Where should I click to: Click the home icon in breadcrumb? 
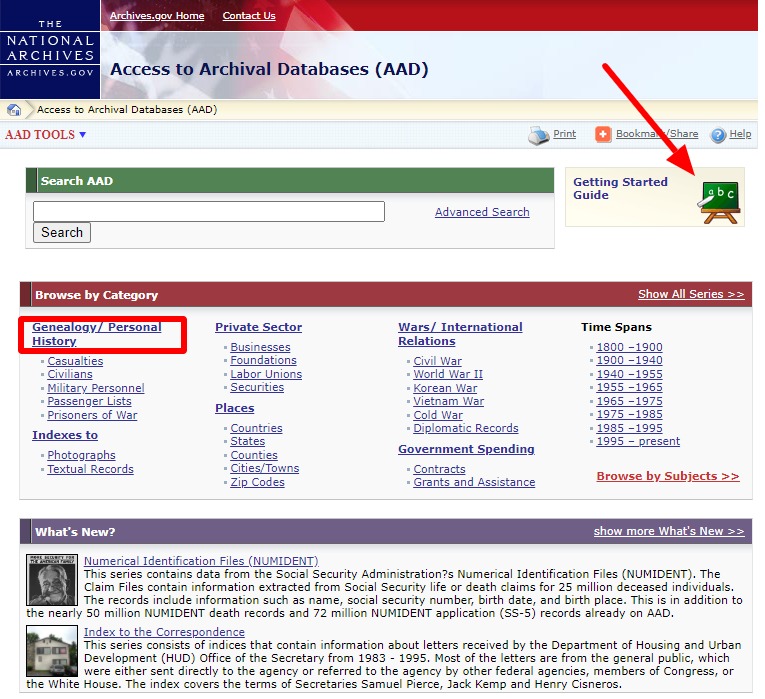pos(14,110)
